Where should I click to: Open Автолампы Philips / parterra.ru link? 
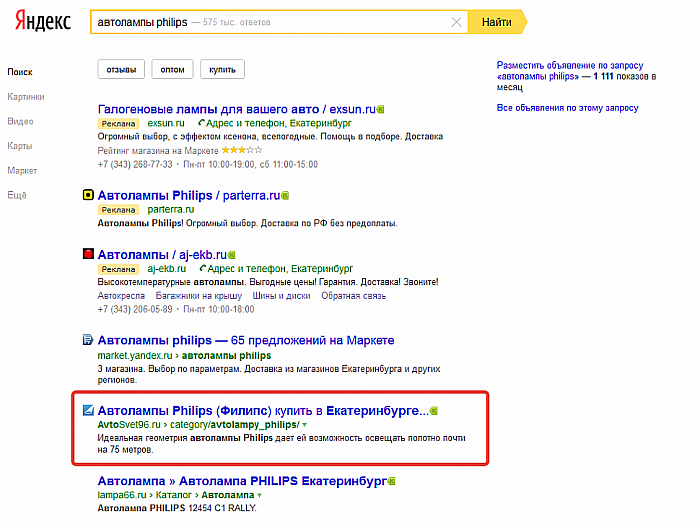(x=189, y=196)
